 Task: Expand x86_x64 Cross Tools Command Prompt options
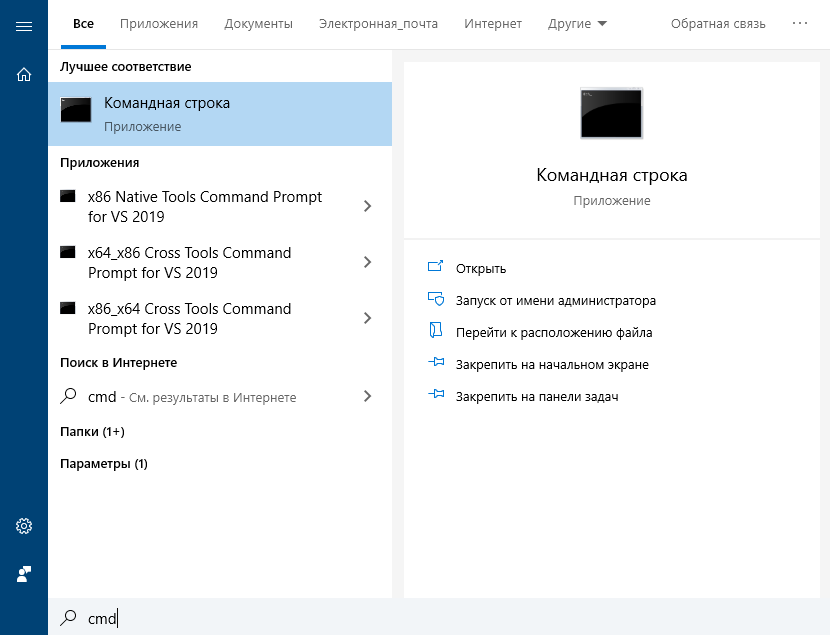click(x=367, y=318)
